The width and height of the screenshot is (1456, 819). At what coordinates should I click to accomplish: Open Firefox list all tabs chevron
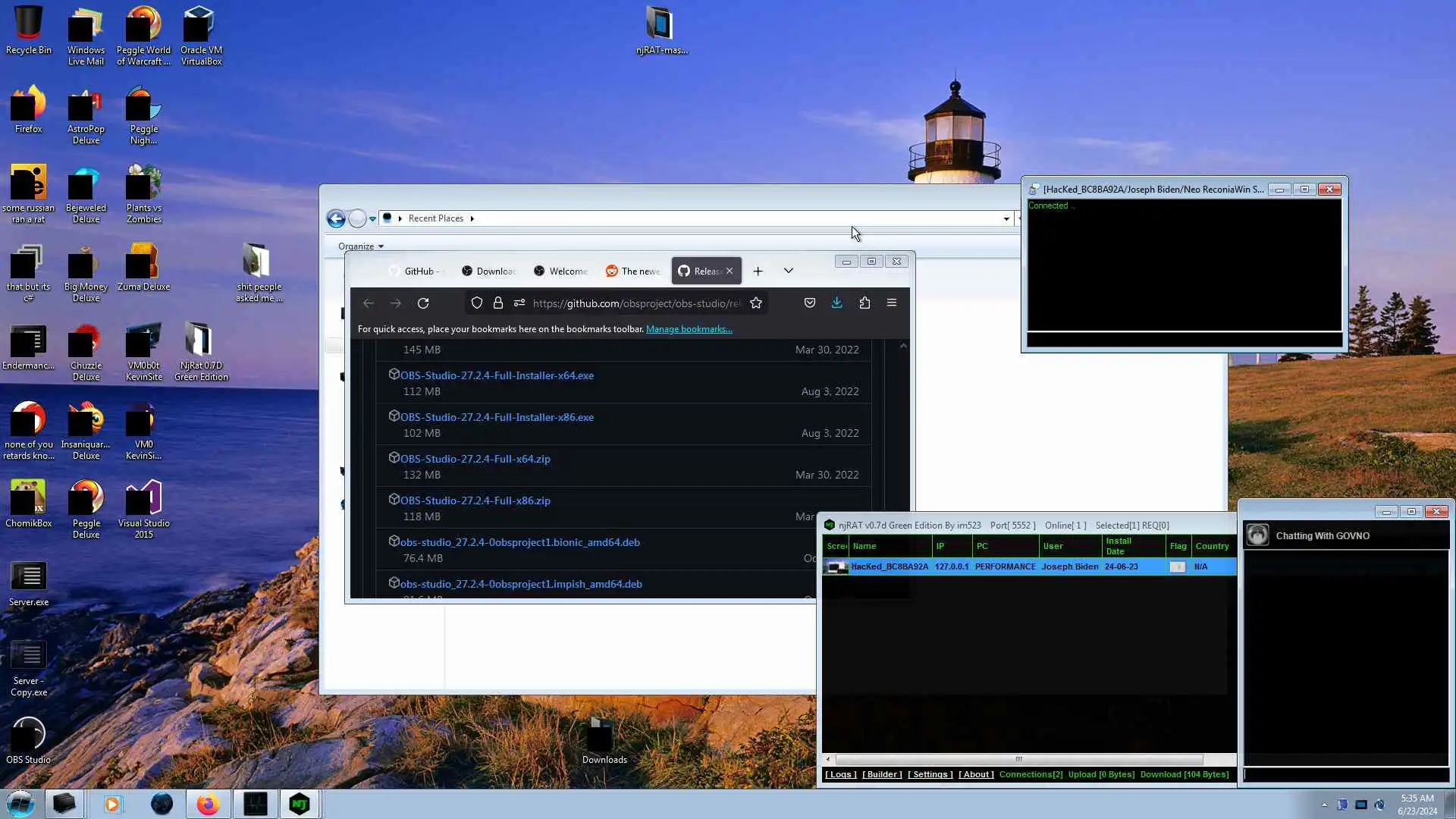(x=789, y=271)
